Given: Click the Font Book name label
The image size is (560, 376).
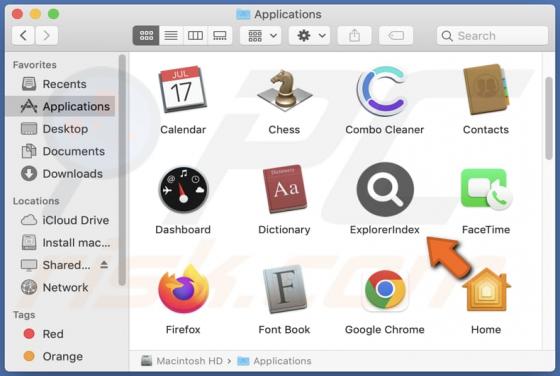Looking at the screenshot, I should coord(284,330).
